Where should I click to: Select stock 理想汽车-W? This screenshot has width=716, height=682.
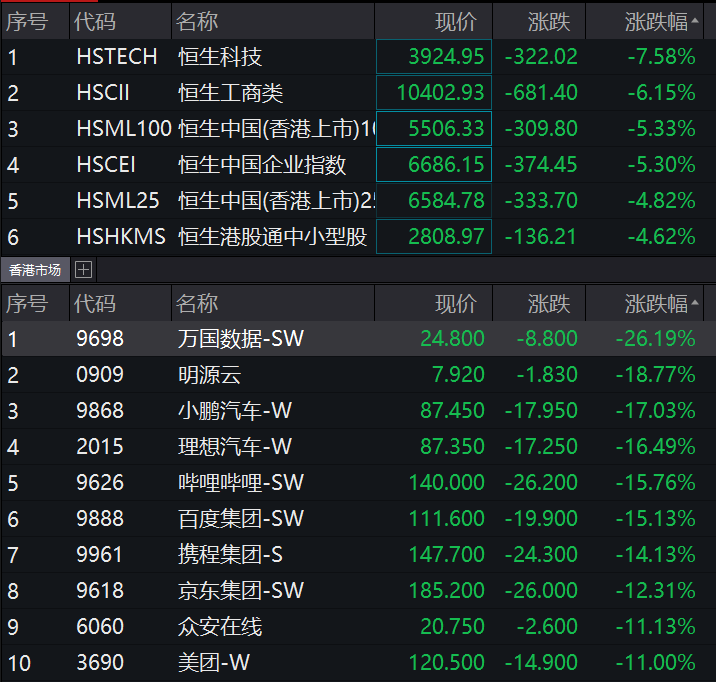[x=235, y=447]
